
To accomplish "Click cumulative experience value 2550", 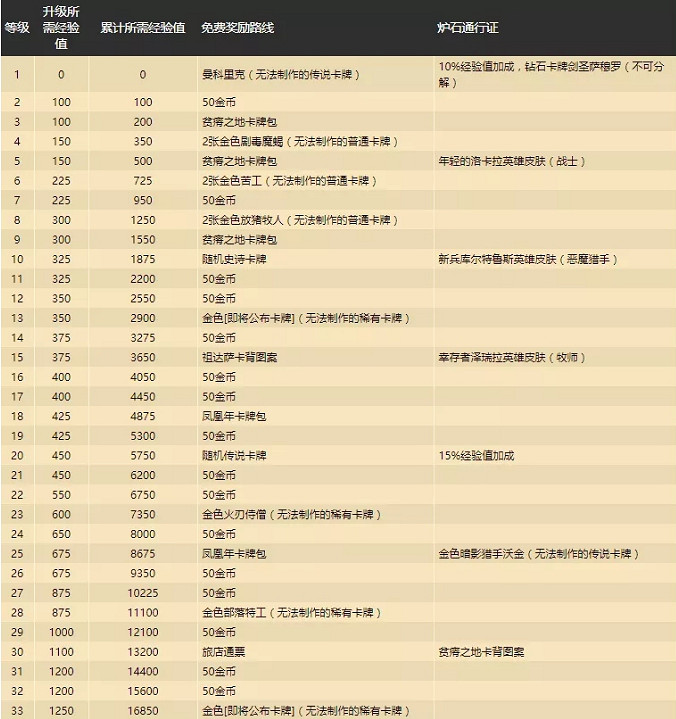I will (143, 299).
